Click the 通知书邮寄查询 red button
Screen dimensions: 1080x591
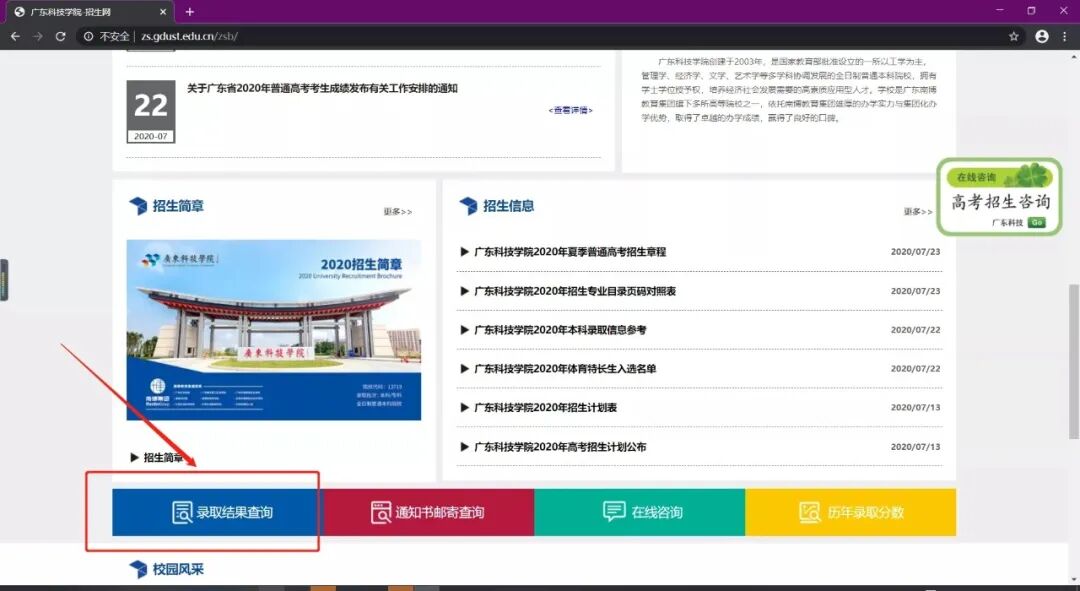click(428, 512)
